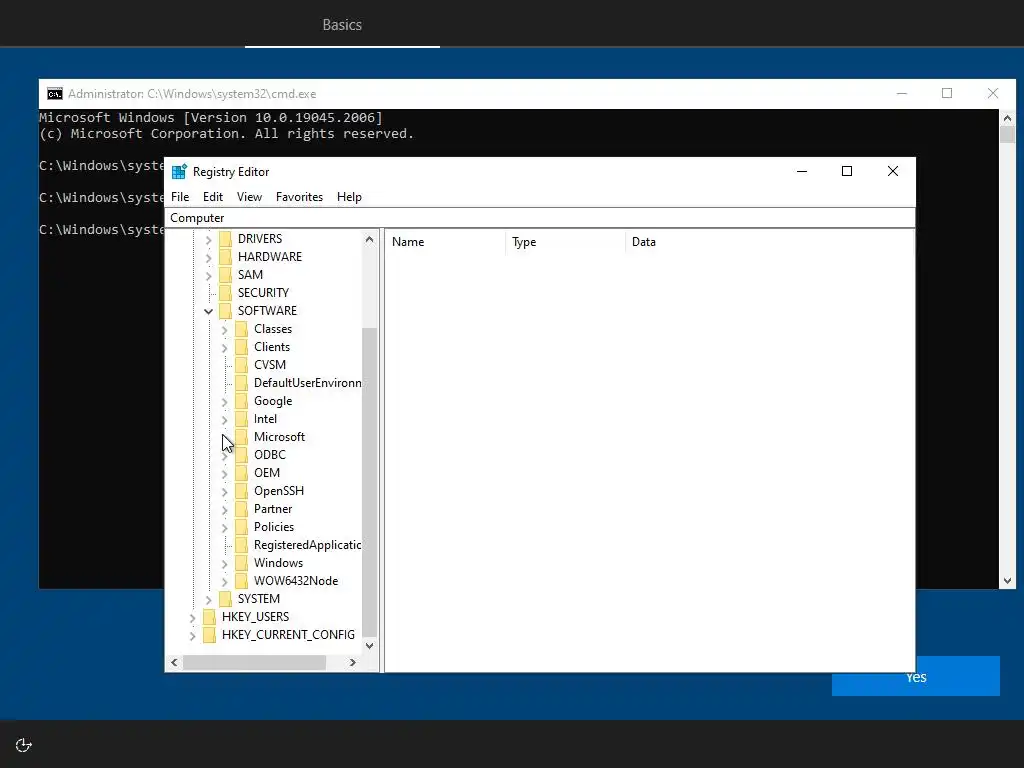The height and width of the screenshot is (768, 1024).
Task: Expand the OEM subkey
Action: 225,473
